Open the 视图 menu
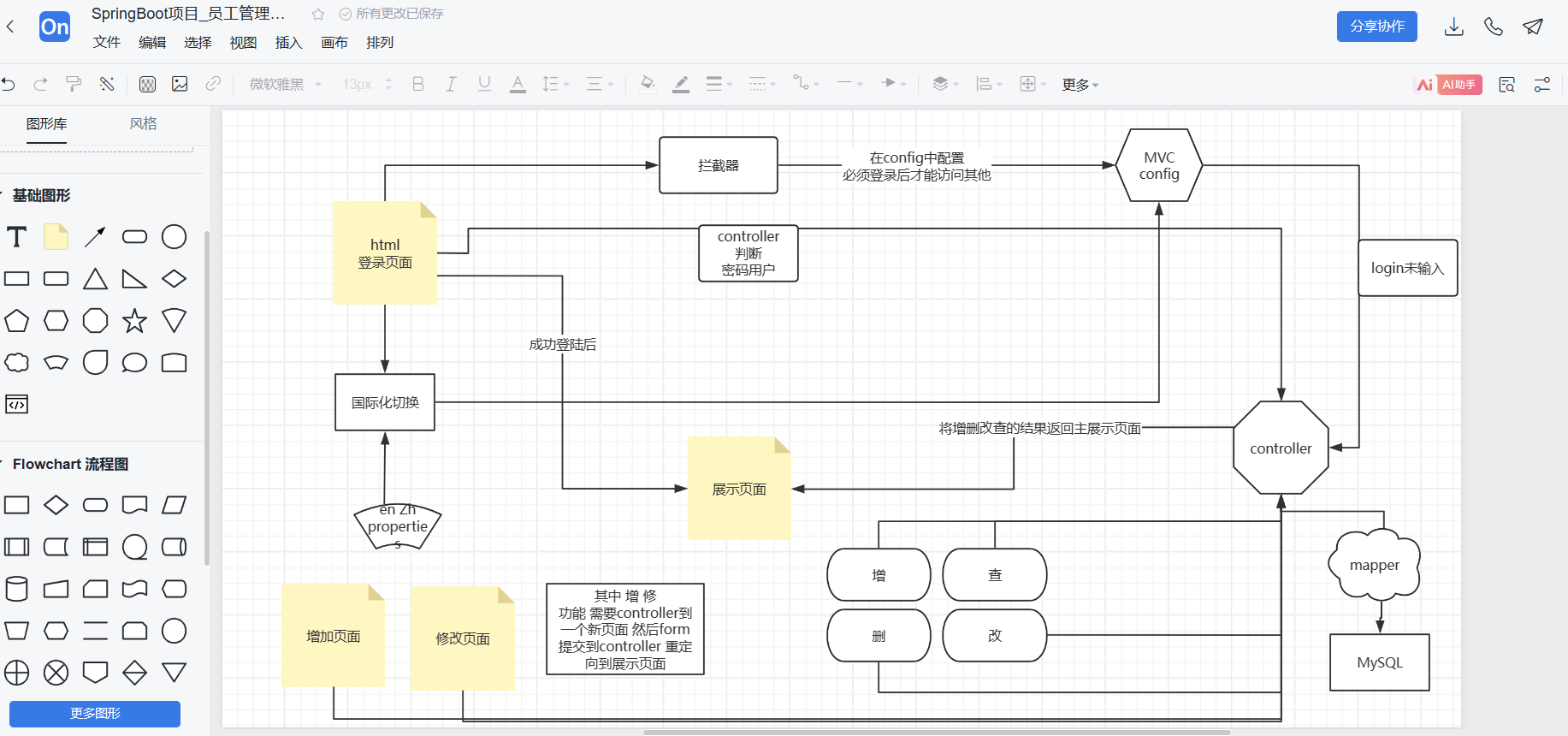The width and height of the screenshot is (1568, 736). [243, 42]
